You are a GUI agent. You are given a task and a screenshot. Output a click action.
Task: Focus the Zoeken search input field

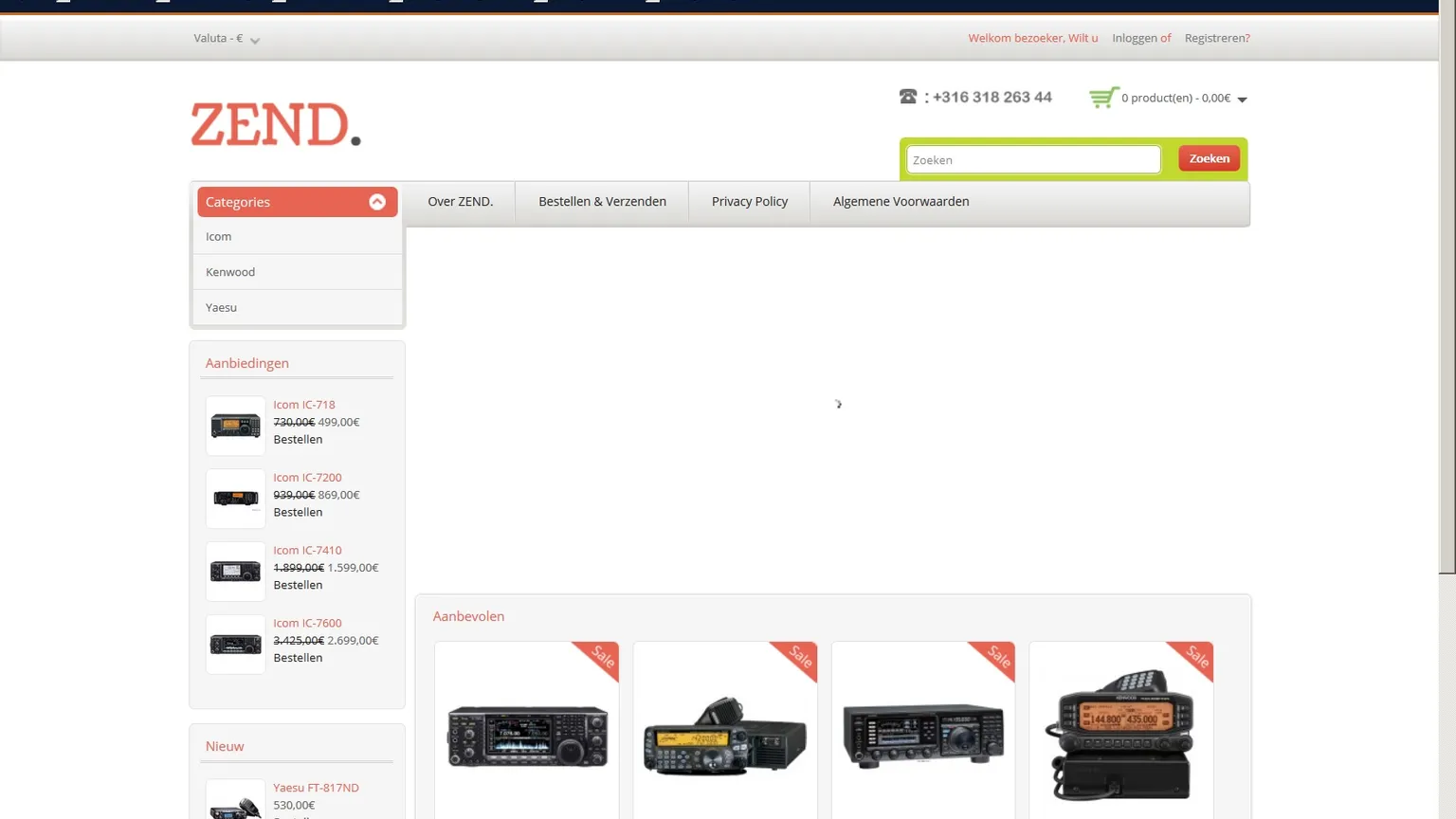click(x=1032, y=160)
